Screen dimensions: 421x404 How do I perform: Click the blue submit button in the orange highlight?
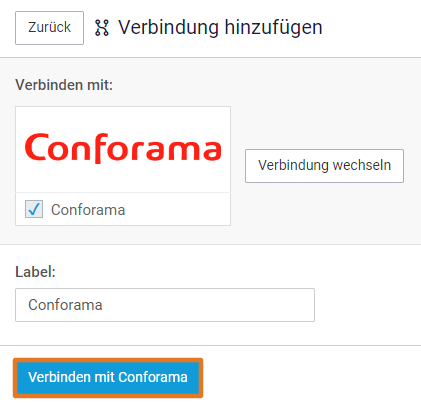click(x=108, y=378)
